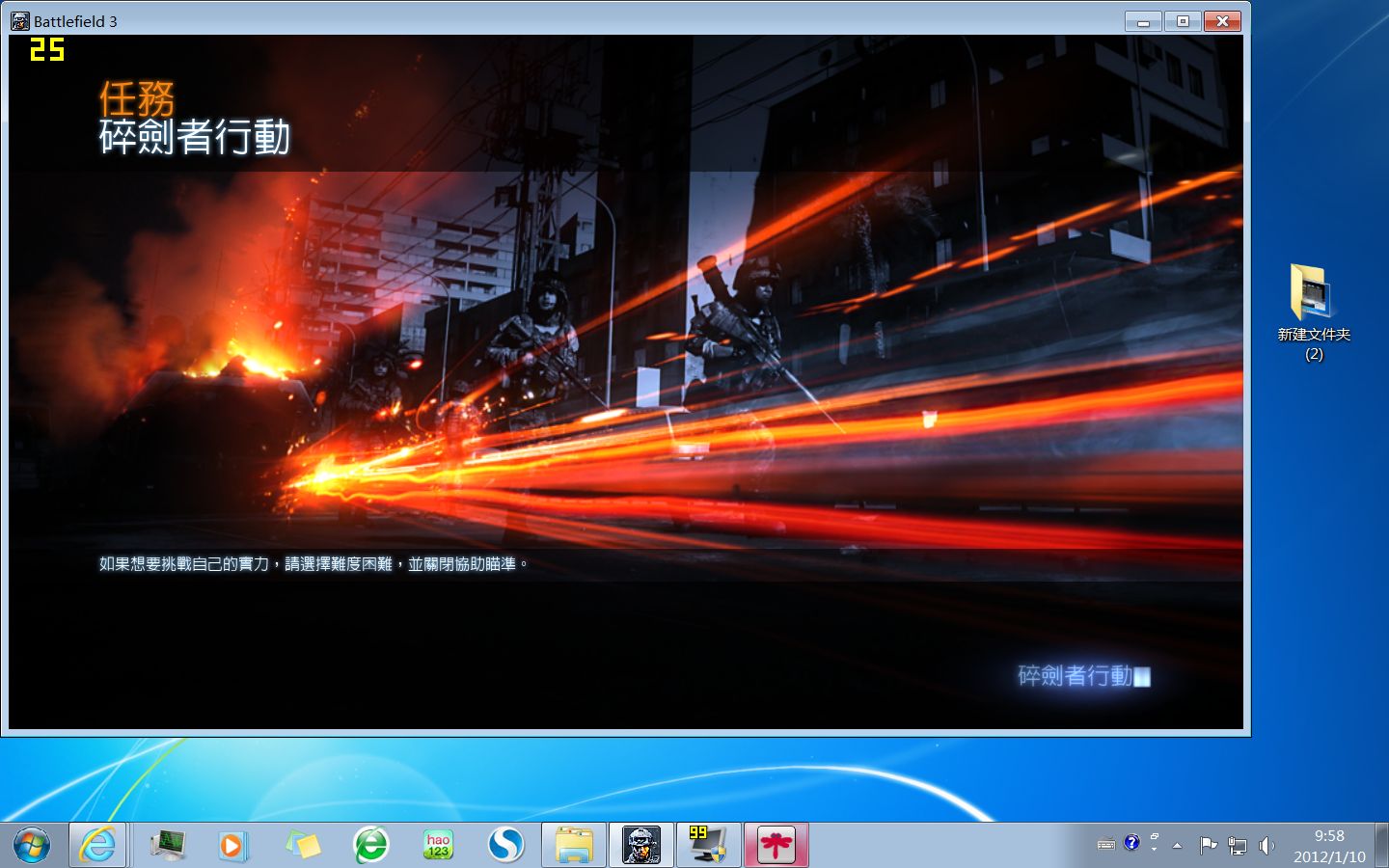
Task: Show hidden system tray icons arrow
Action: (1177, 846)
